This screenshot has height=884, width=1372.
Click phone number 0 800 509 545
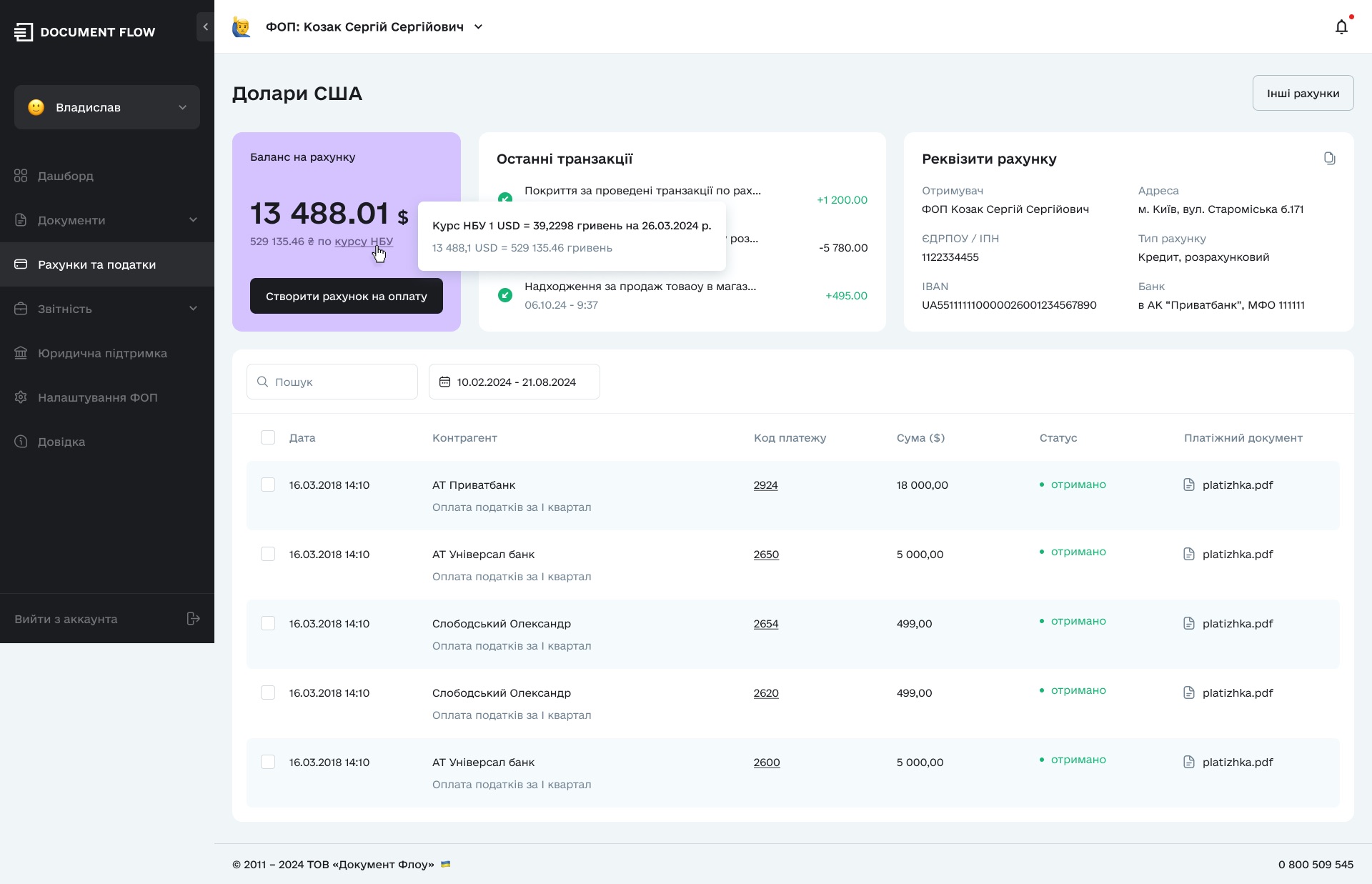coord(1316,864)
